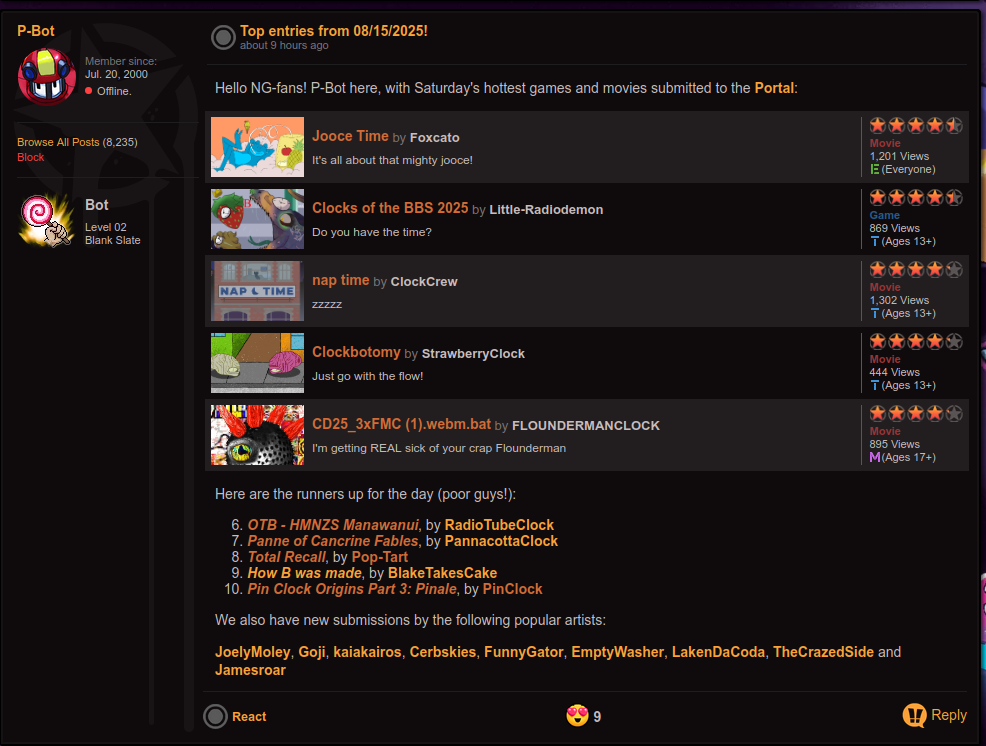Visit author StrawberryClock's profile
This screenshot has height=746, width=986.
point(473,353)
